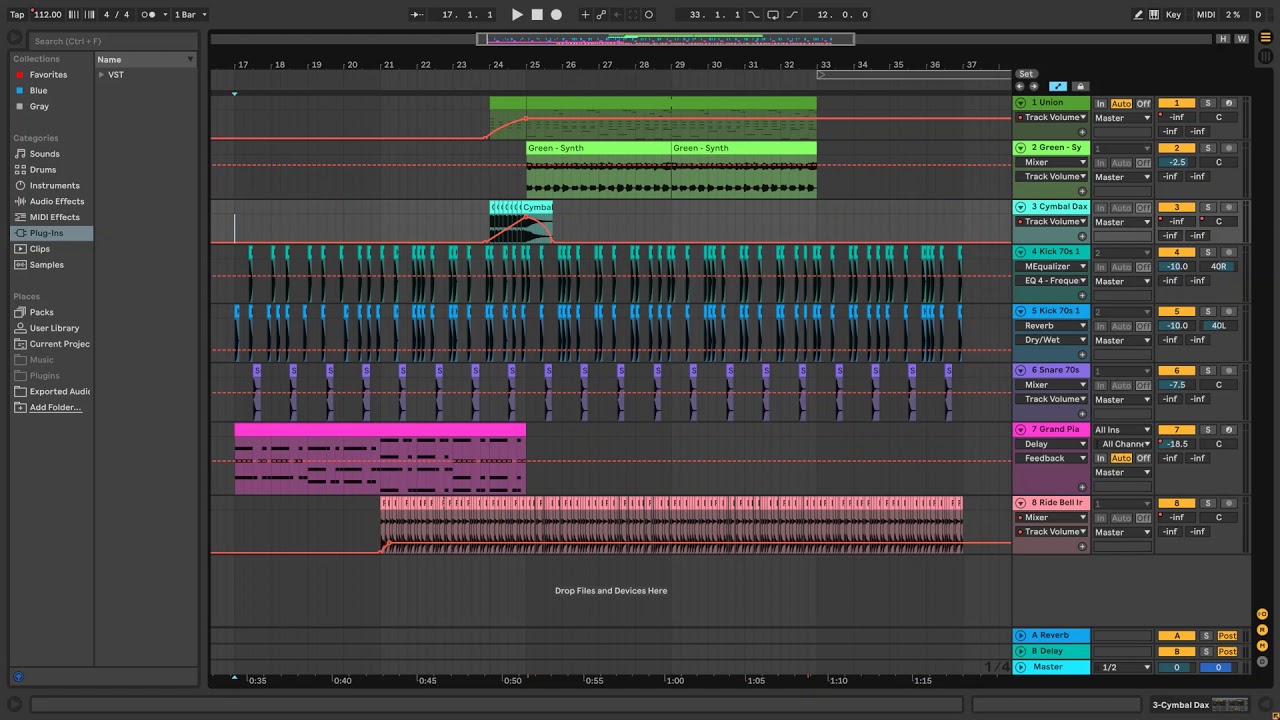Screen dimensions: 1280x720
Task: Unfold the A Reverb return track
Action: [1021, 636]
